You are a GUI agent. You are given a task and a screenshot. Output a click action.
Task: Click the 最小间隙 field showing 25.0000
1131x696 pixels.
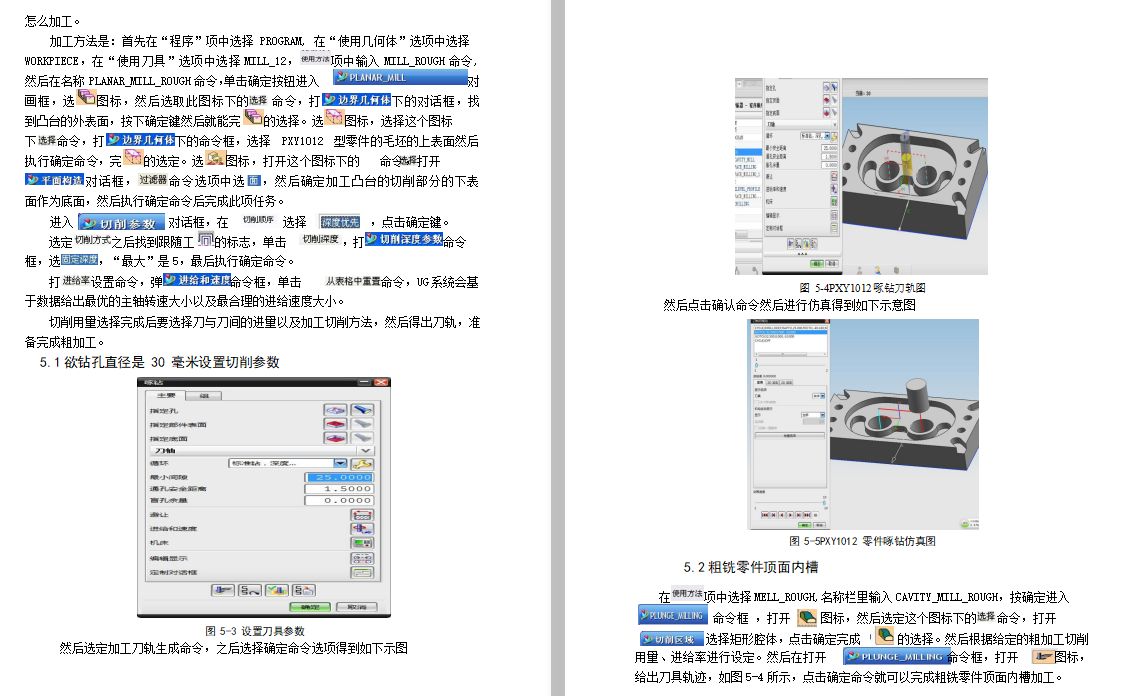pyautogui.click(x=339, y=477)
